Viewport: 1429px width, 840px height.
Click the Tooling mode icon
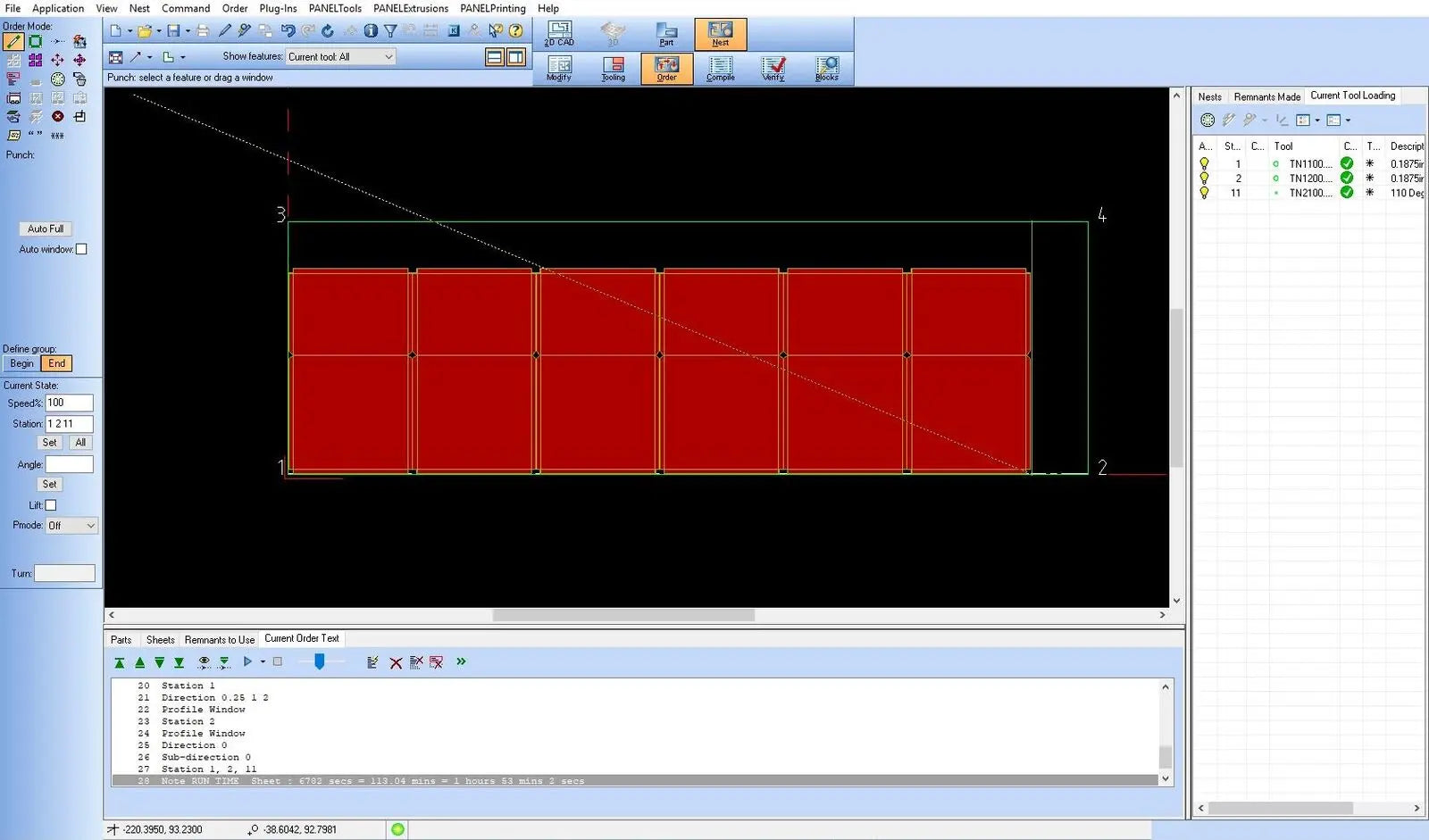click(x=613, y=69)
